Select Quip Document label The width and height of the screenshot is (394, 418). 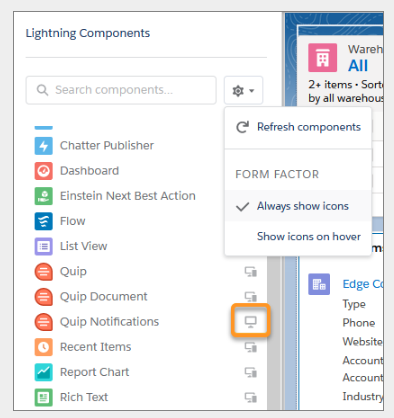pyautogui.click(x=103, y=296)
